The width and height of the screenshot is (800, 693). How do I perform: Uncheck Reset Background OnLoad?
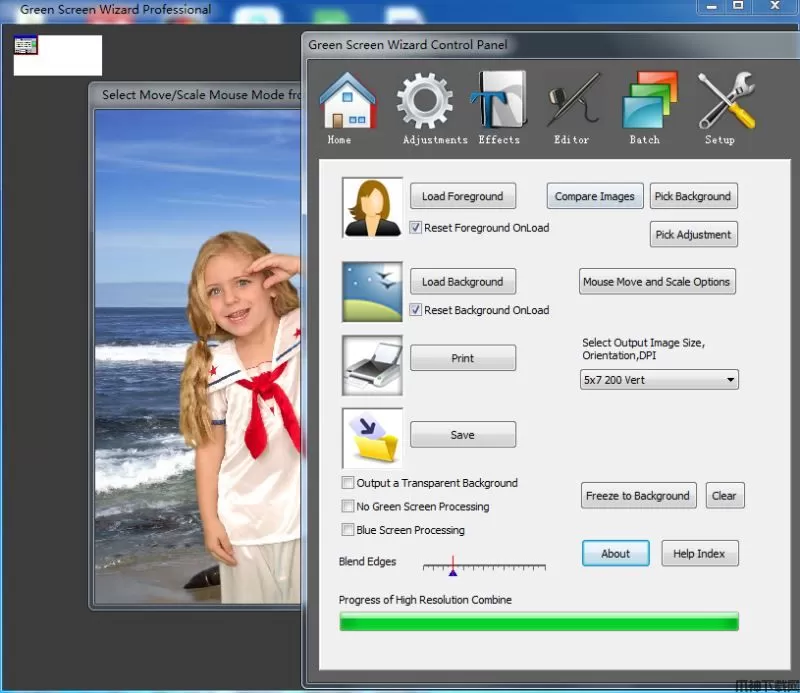416,310
